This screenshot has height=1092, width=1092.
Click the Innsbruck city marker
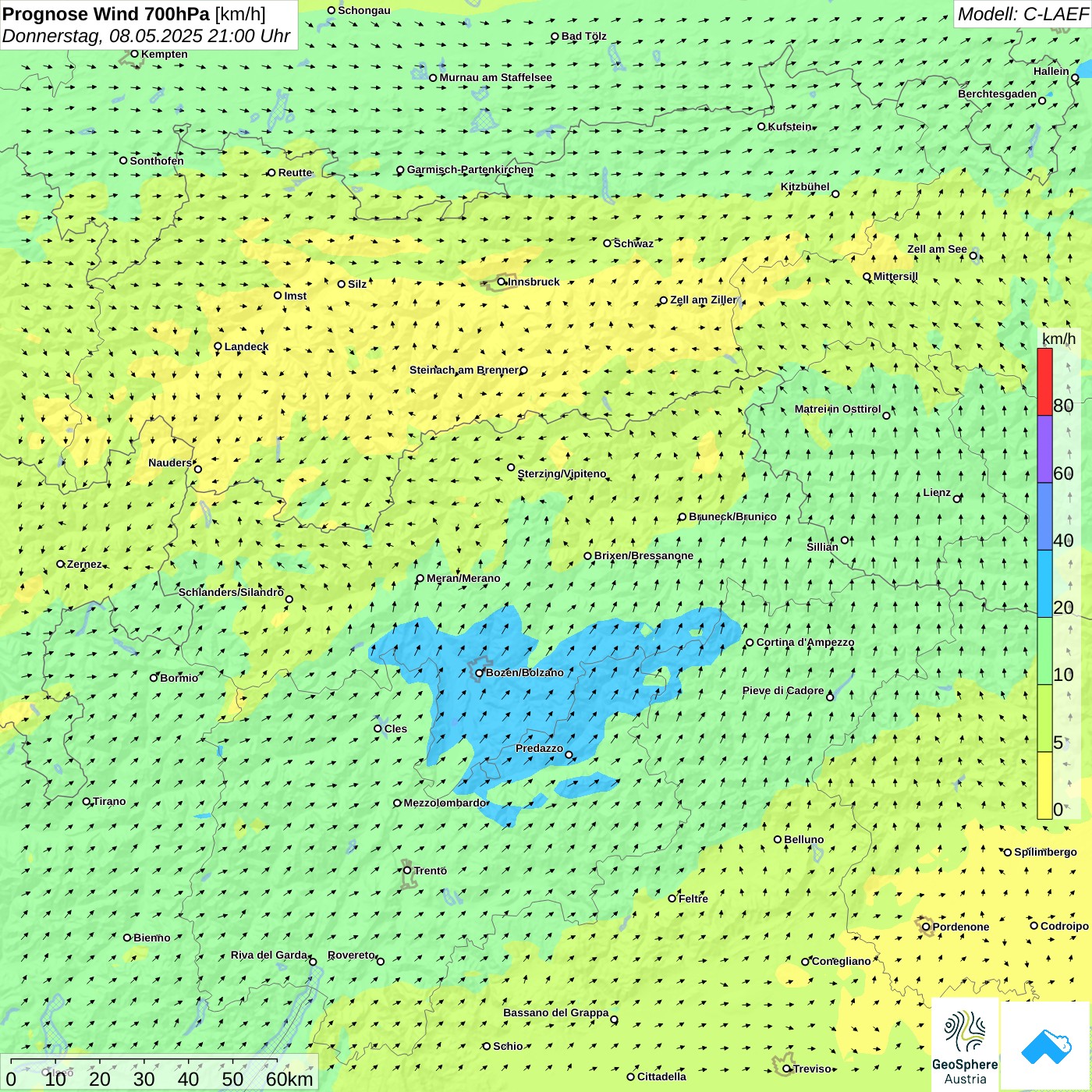[x=502, y=282]
